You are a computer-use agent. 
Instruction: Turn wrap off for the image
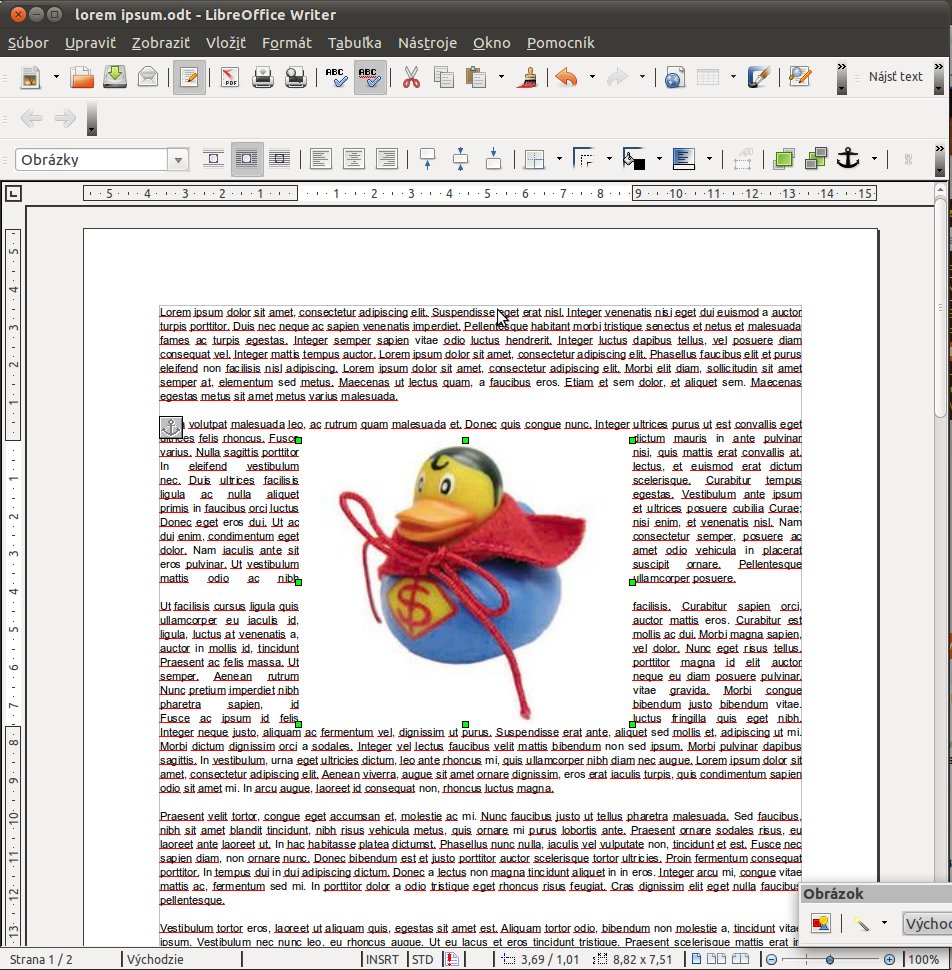point(213,160)
